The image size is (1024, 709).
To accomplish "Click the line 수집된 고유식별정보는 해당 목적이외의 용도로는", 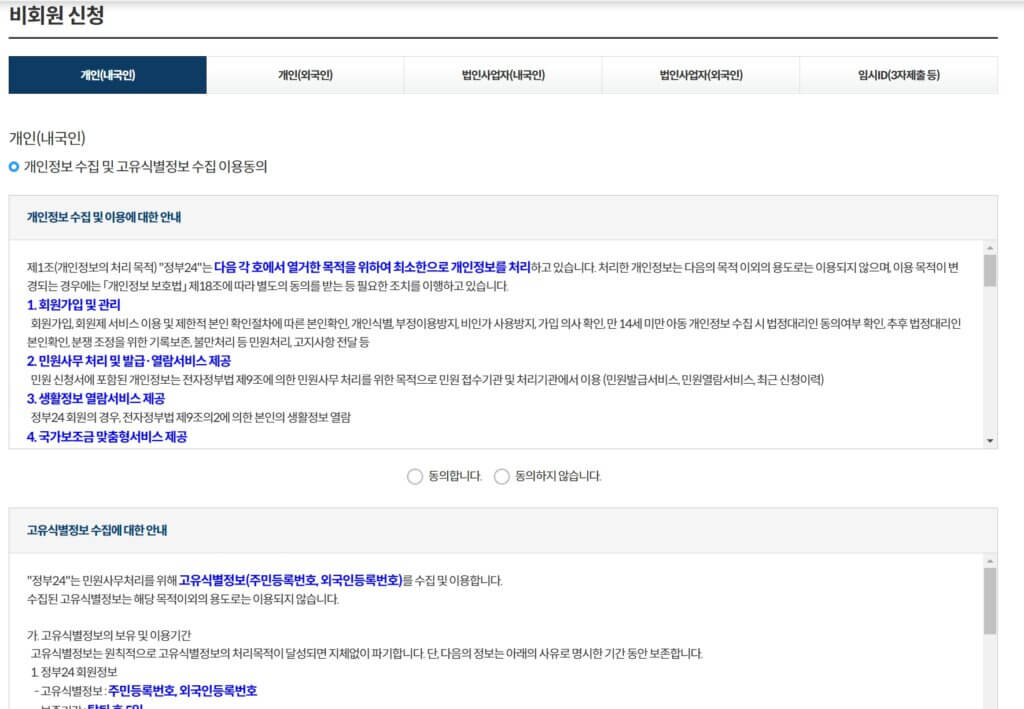I will click(x=183, y=599).
